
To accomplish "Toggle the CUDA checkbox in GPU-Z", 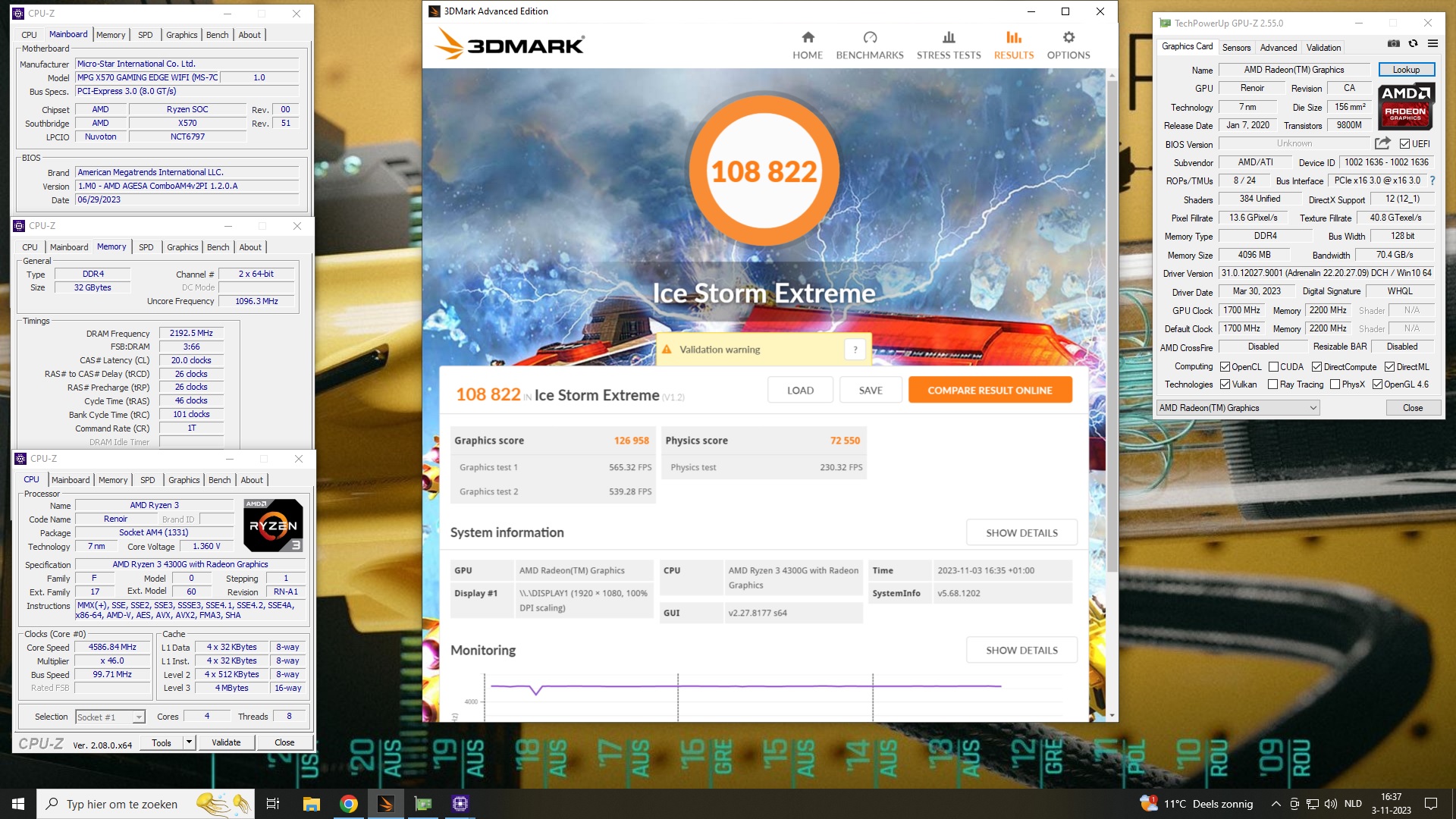I will tap(1274, 367).
